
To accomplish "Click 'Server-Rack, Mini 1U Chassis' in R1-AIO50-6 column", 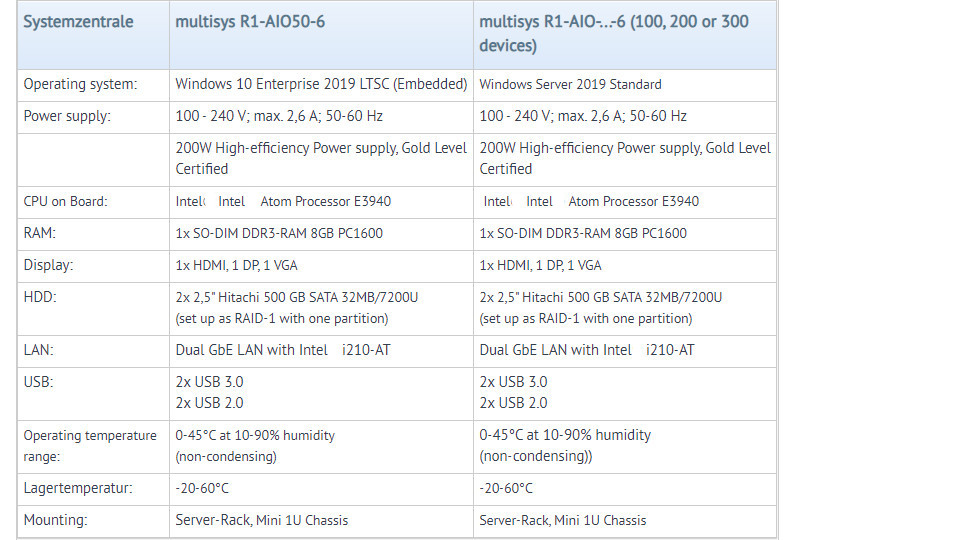I will click(261, 520).
